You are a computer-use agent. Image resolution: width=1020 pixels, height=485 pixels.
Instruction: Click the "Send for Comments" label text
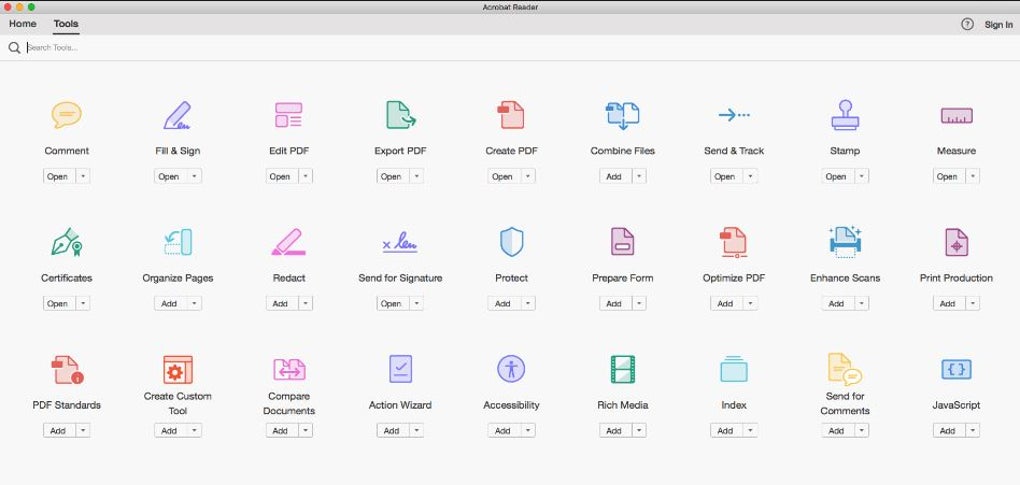coord(845,403)
